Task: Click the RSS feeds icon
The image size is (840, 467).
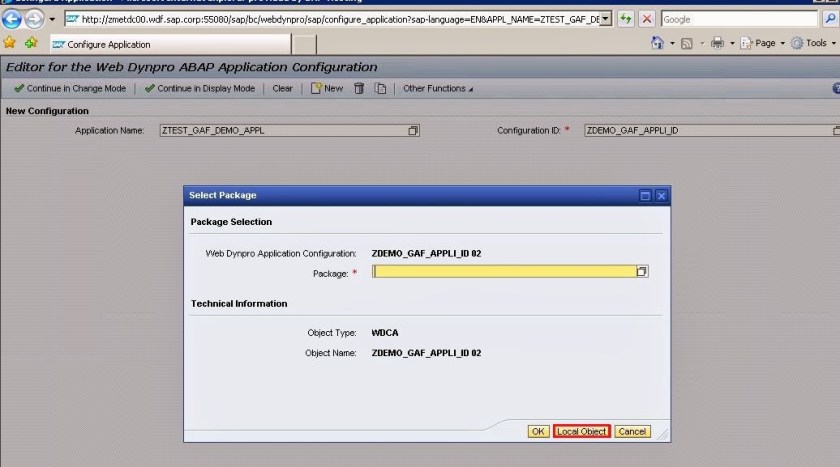Action: click(687, 43)
